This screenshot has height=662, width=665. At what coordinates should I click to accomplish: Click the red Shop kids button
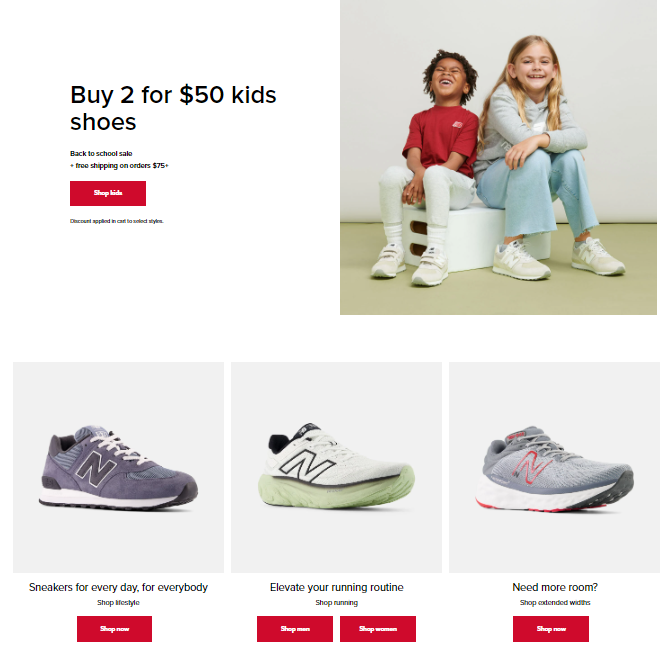tap(108, 193)
